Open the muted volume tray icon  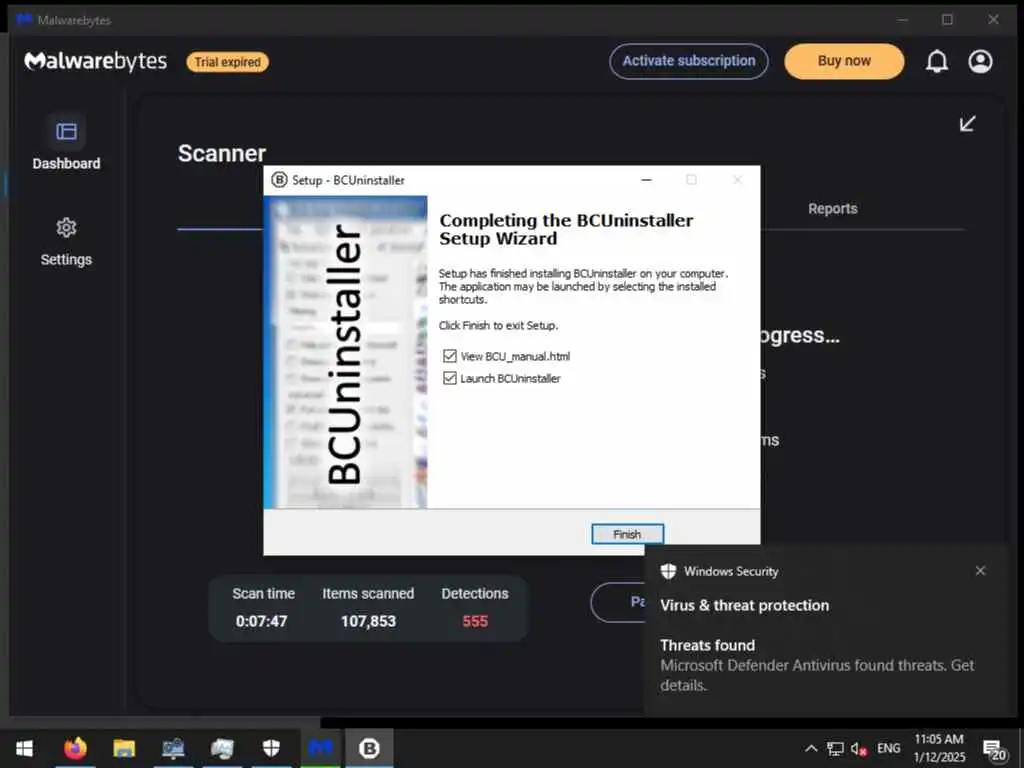tap(858, 749)
